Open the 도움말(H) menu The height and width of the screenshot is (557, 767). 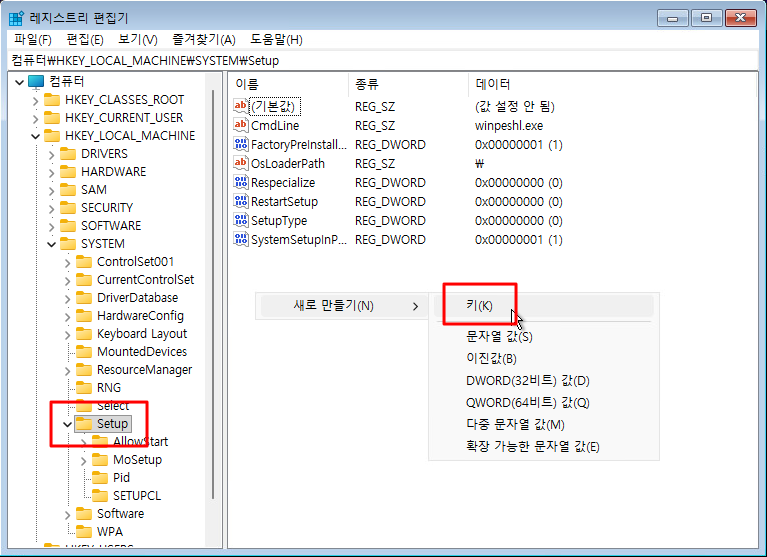[276, 40]
